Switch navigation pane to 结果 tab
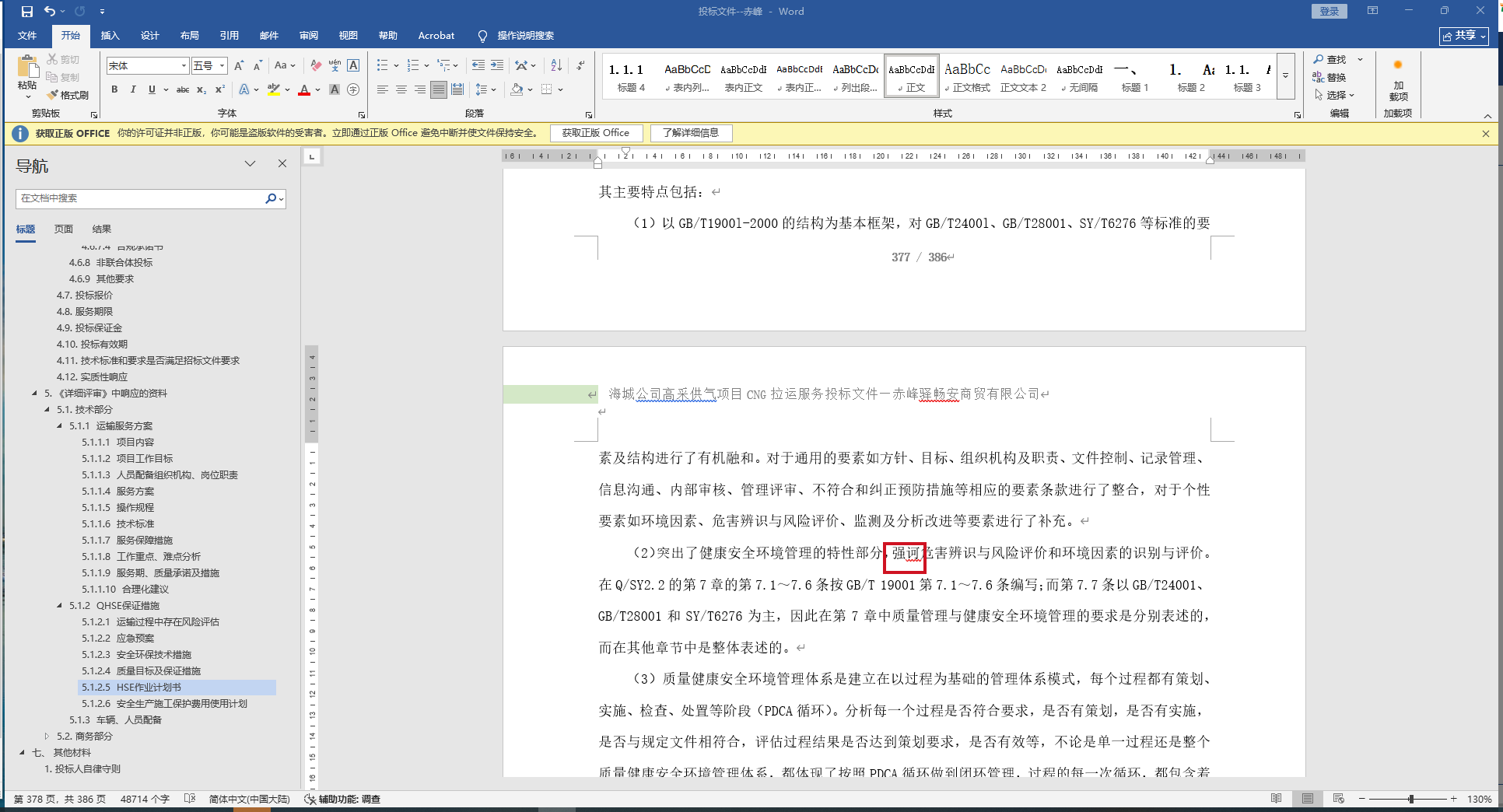Screen dimensions: 1503x812 point(102,229)
